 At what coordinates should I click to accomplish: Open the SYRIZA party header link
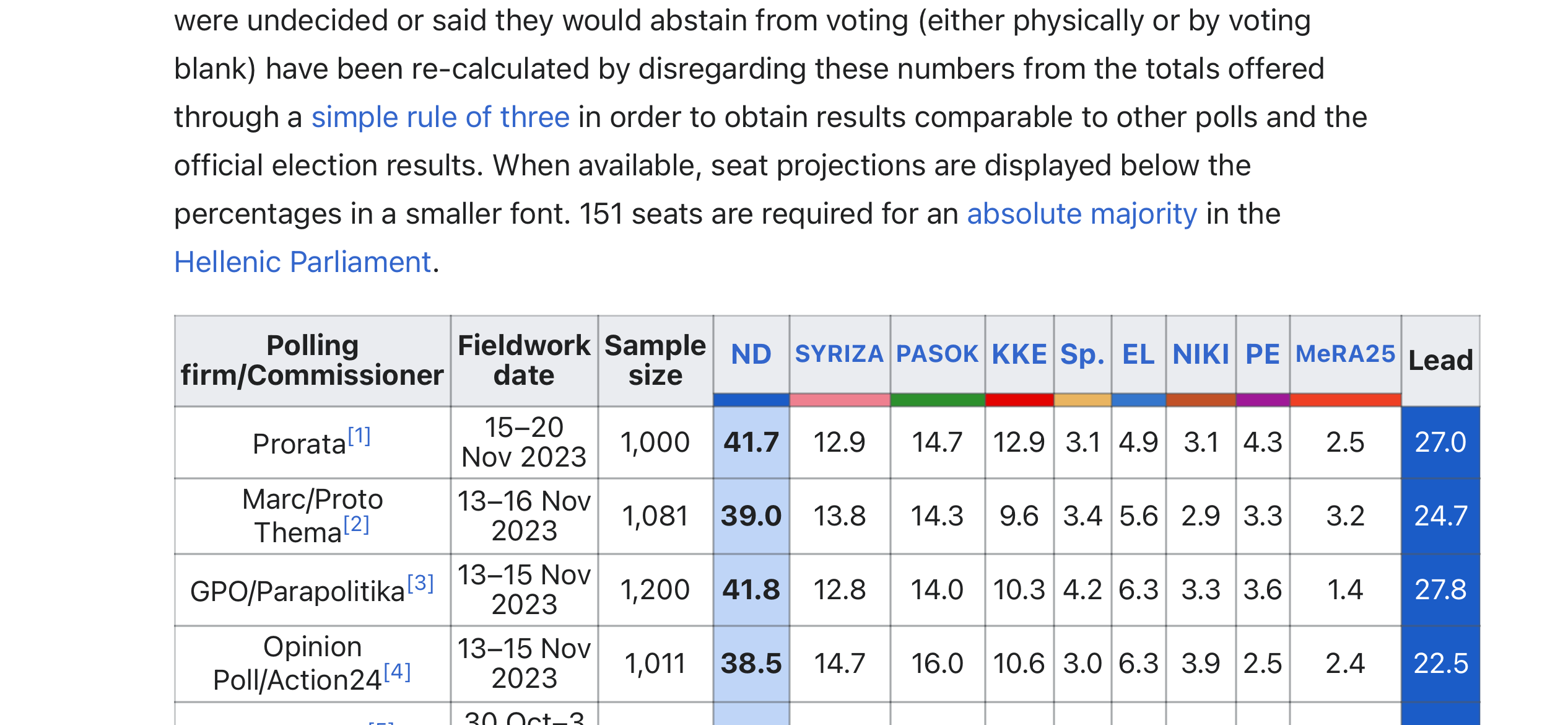(x=839, y=354)
